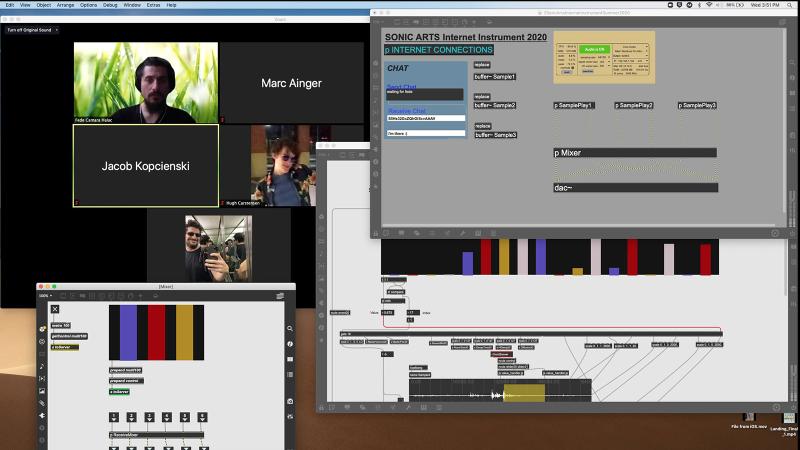Click the p INTERNET CONNECTIONS subpatcher
This screenshot has height=450, width=800.
(x=439, y=49)
